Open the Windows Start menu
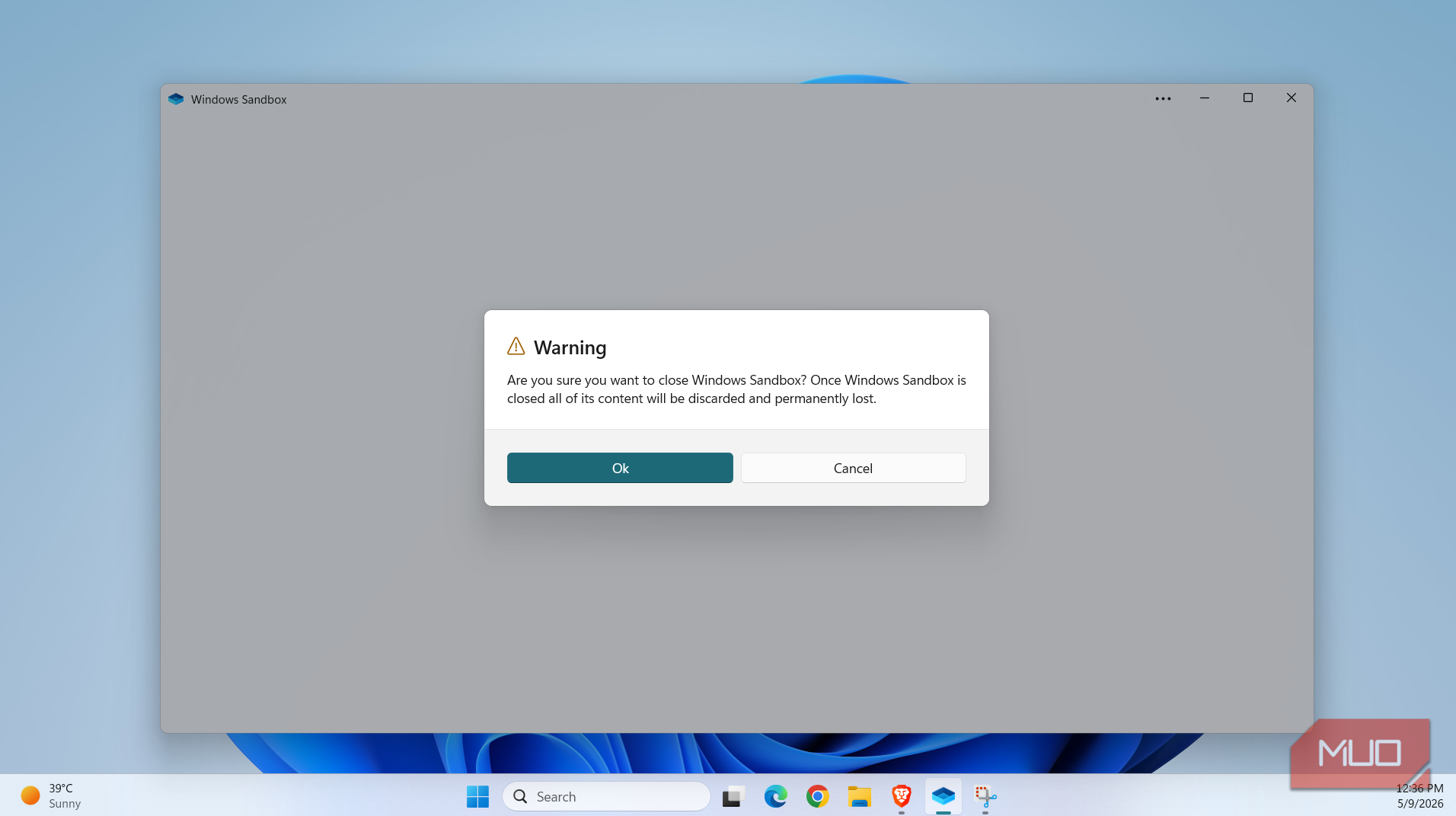Image resolution: width=1456 pixels, height=816 pixels. (x=477, y=796)
